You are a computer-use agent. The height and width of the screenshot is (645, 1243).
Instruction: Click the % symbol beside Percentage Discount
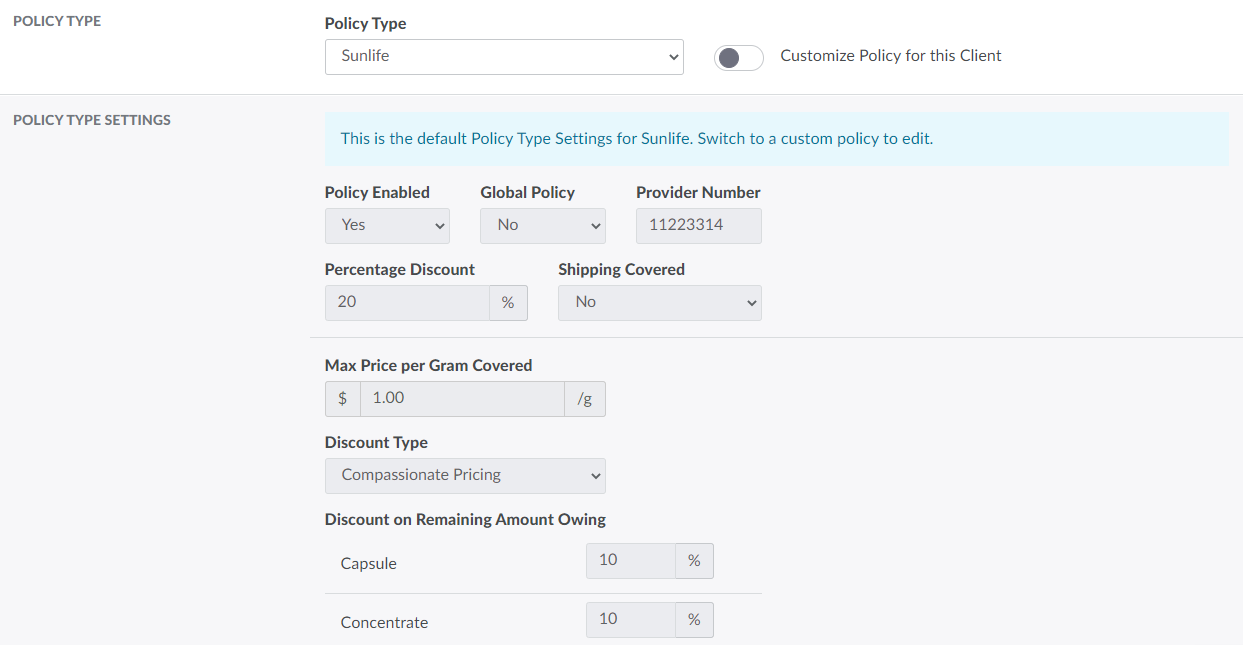pos(508,303)
